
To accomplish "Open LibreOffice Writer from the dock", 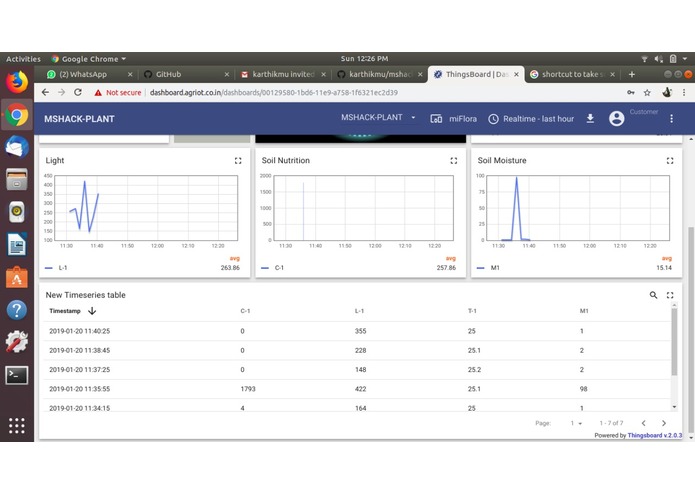I will pyautogui.click(x=17, y=244).
